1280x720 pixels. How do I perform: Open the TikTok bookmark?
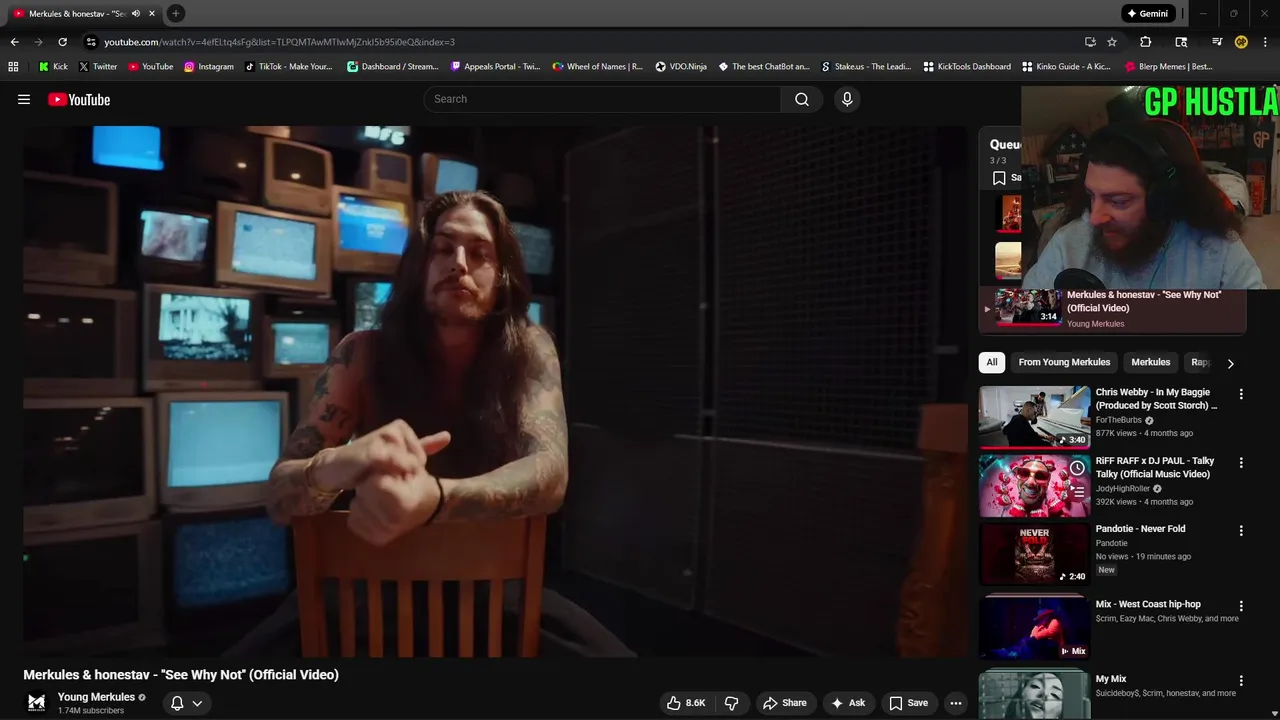tap(288, 67)
